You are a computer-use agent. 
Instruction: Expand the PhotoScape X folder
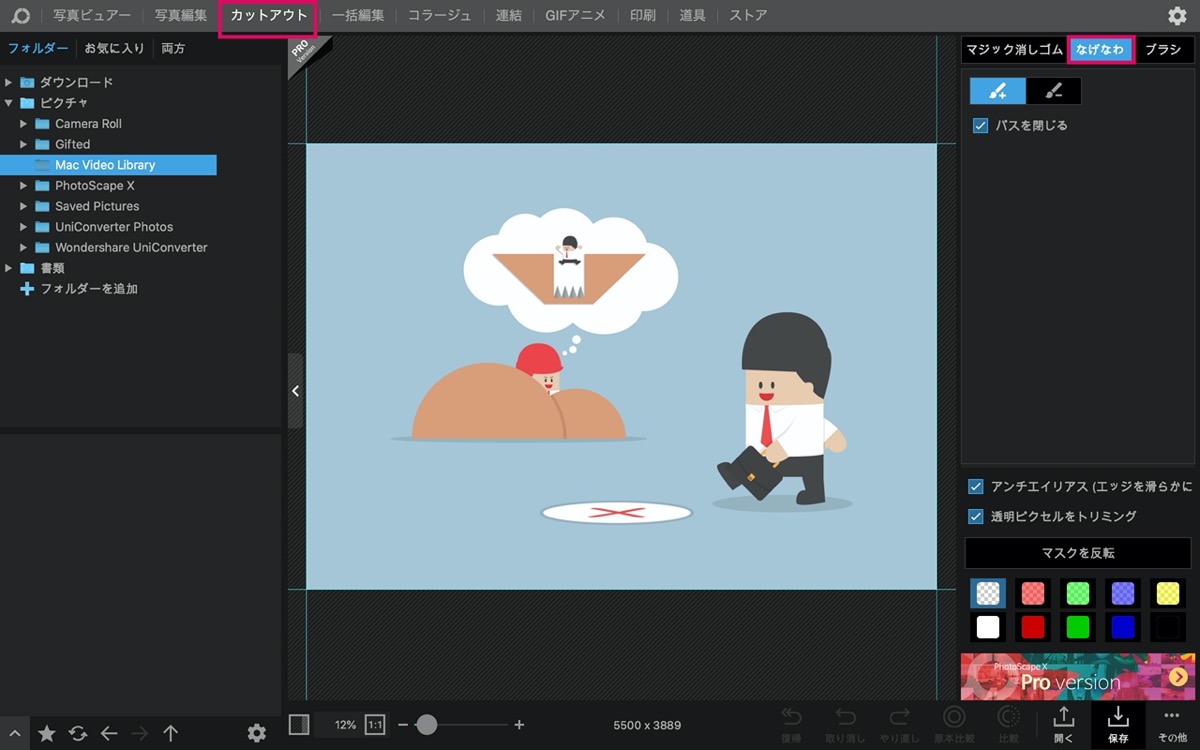(x=24, y=186)
